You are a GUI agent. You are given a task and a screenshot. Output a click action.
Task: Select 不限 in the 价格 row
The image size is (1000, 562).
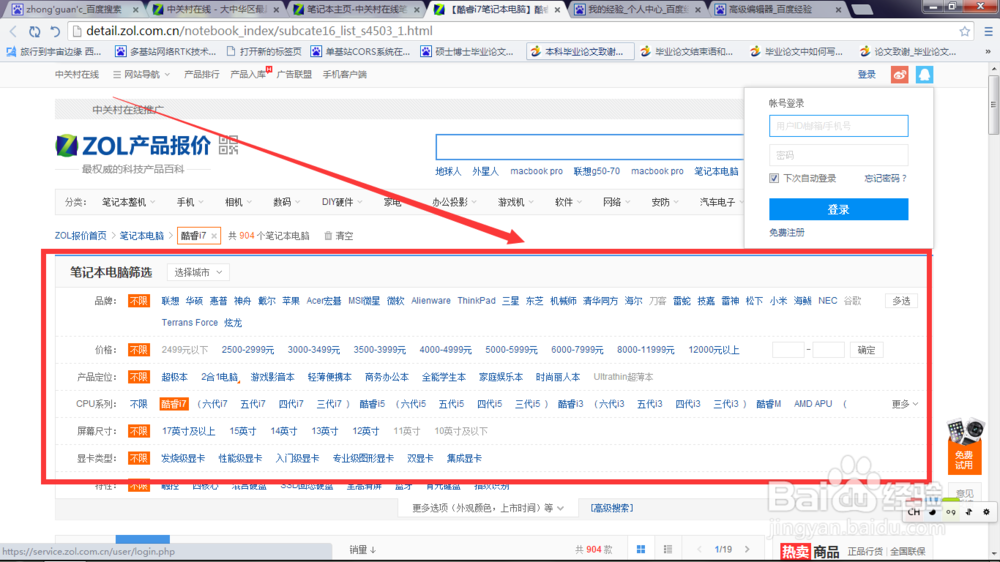[x=138, y=350]
